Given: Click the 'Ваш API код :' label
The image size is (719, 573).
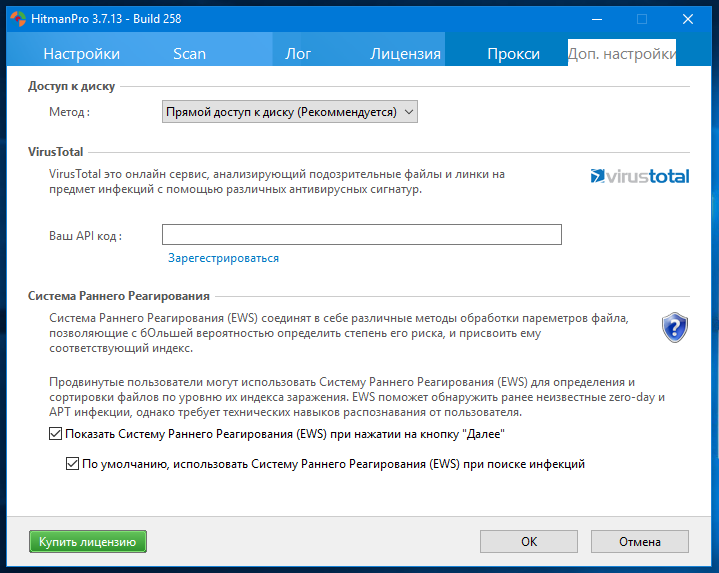Looking at the screenshot, I should (x=86, y=236).
